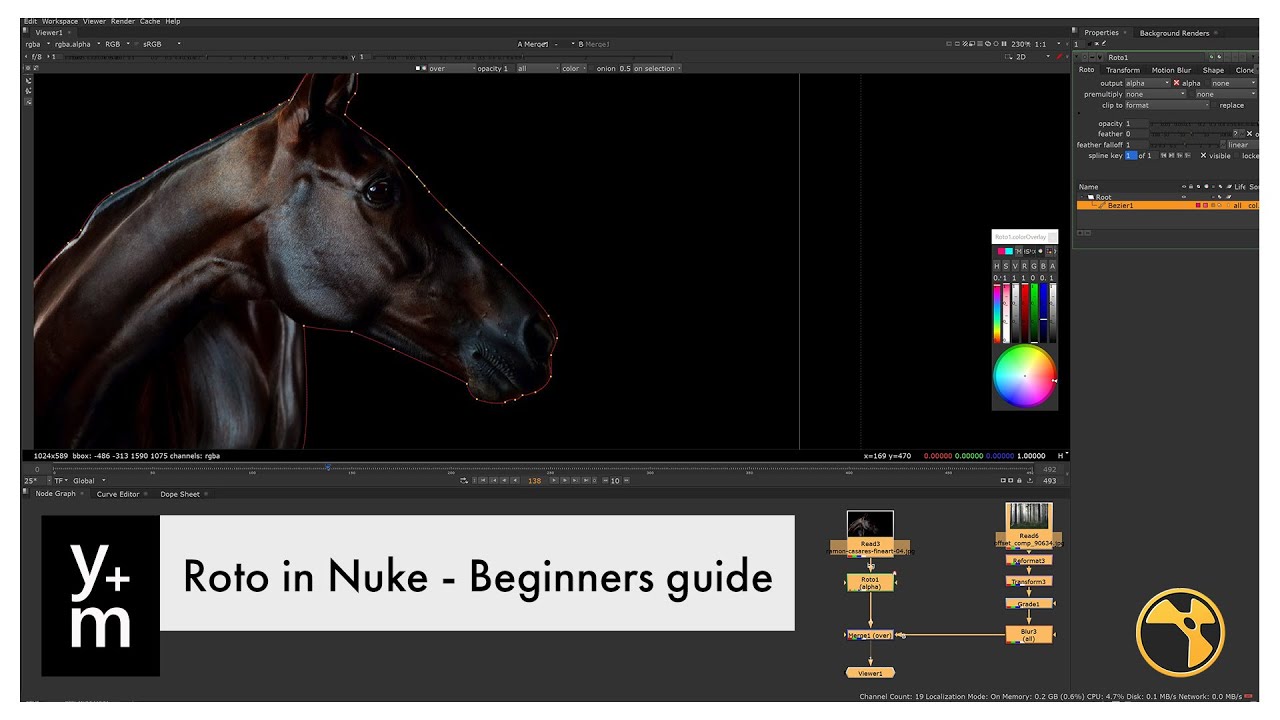Open the Workspace menu
This screenshot has width=1280, height=720.
tap(59, 21)
